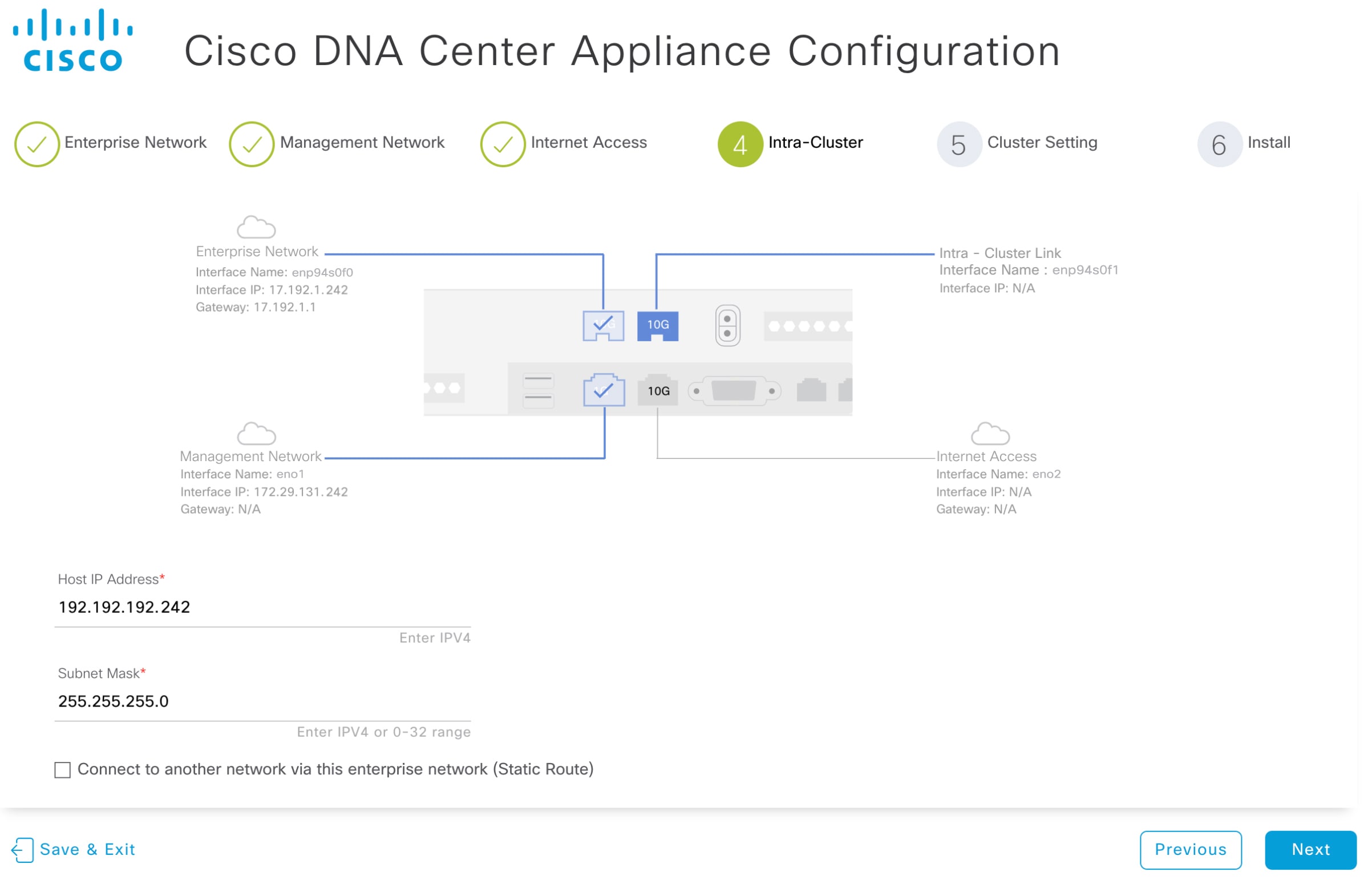Click the gray 10G Internet Access port
Image resolution: width=1372 pixels, height=884 pixels.
point(659,391)
